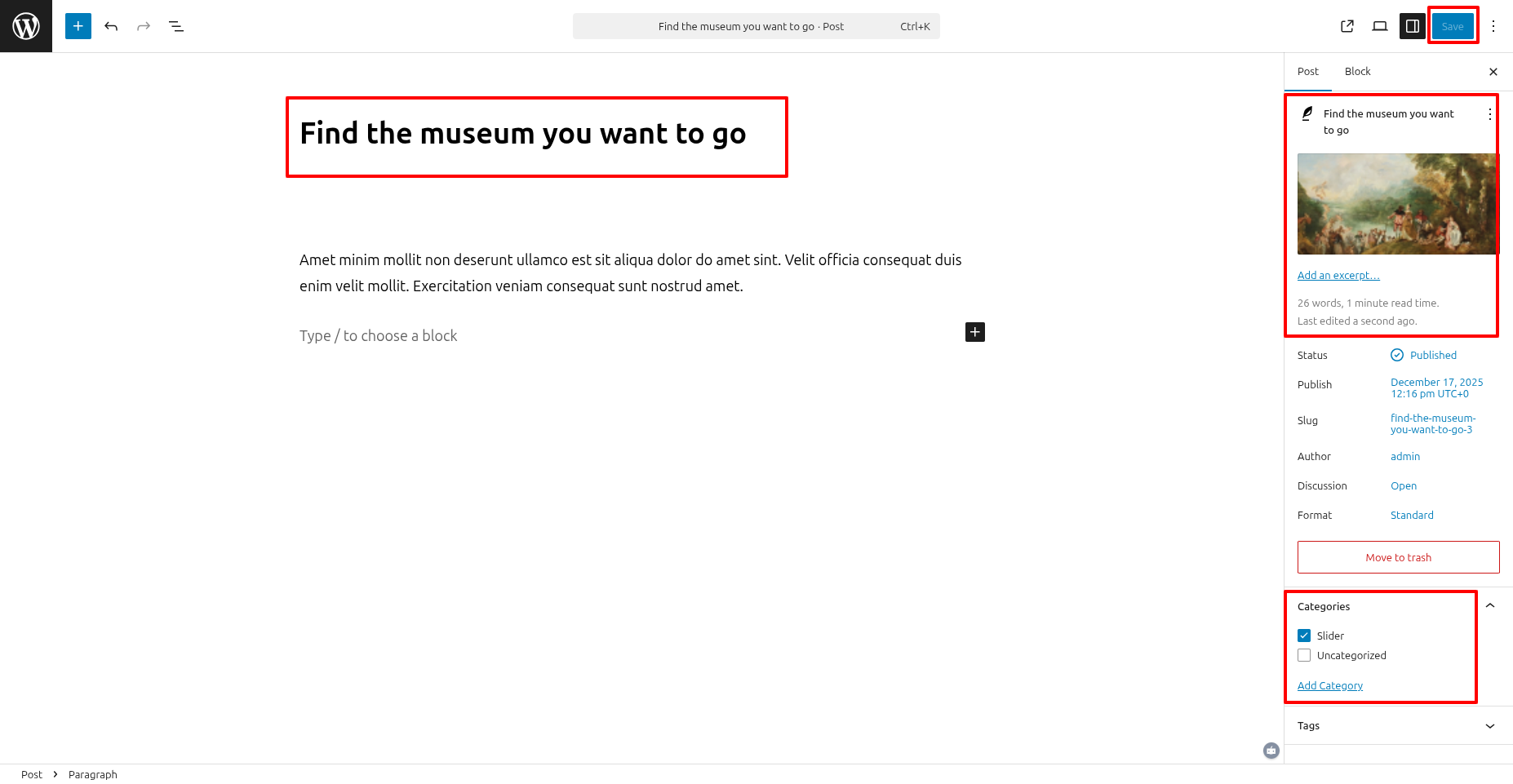
Task: Select the Post tab
Action: tap(1308, 72)
